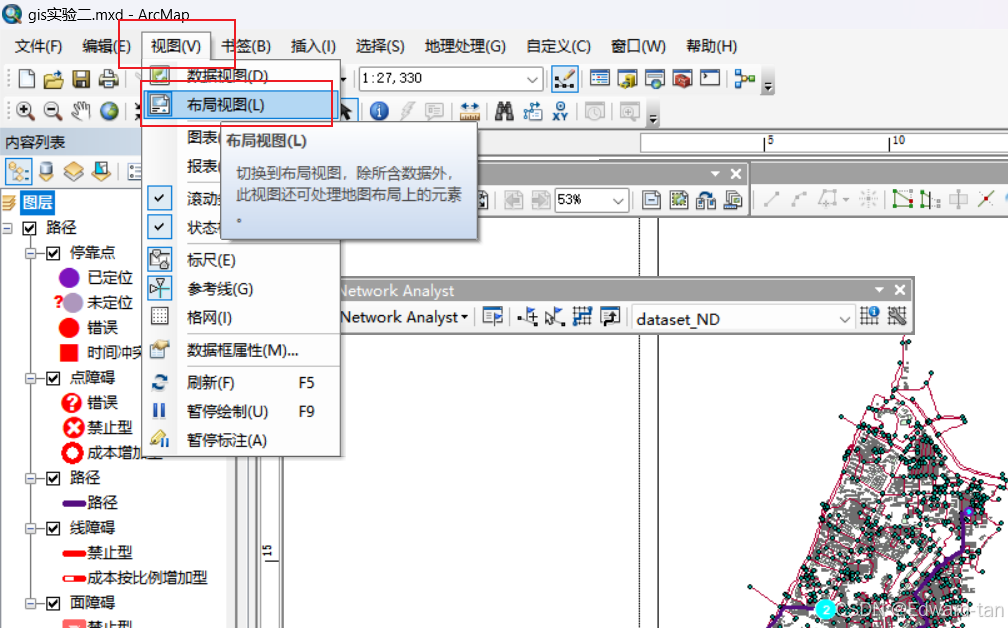Toggle the 停靠点 layer checkbox
This screenshot has width=1008, height=628.
pyautogui.click(x=53, y=253)
